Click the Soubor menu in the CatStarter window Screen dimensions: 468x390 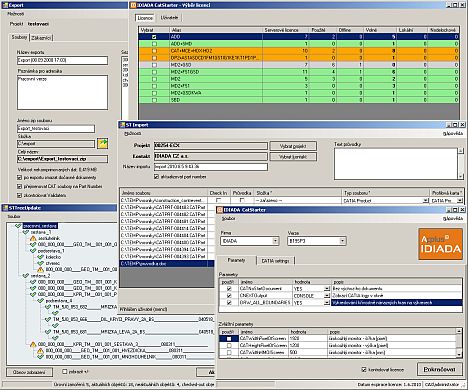click(228, 218)
